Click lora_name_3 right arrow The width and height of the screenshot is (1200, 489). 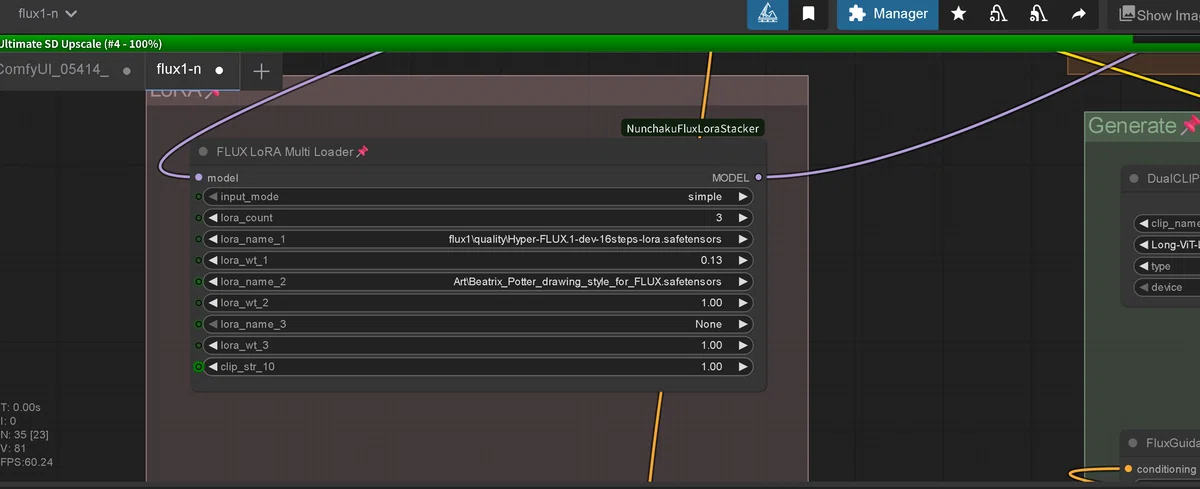click(x=743, y=324)
